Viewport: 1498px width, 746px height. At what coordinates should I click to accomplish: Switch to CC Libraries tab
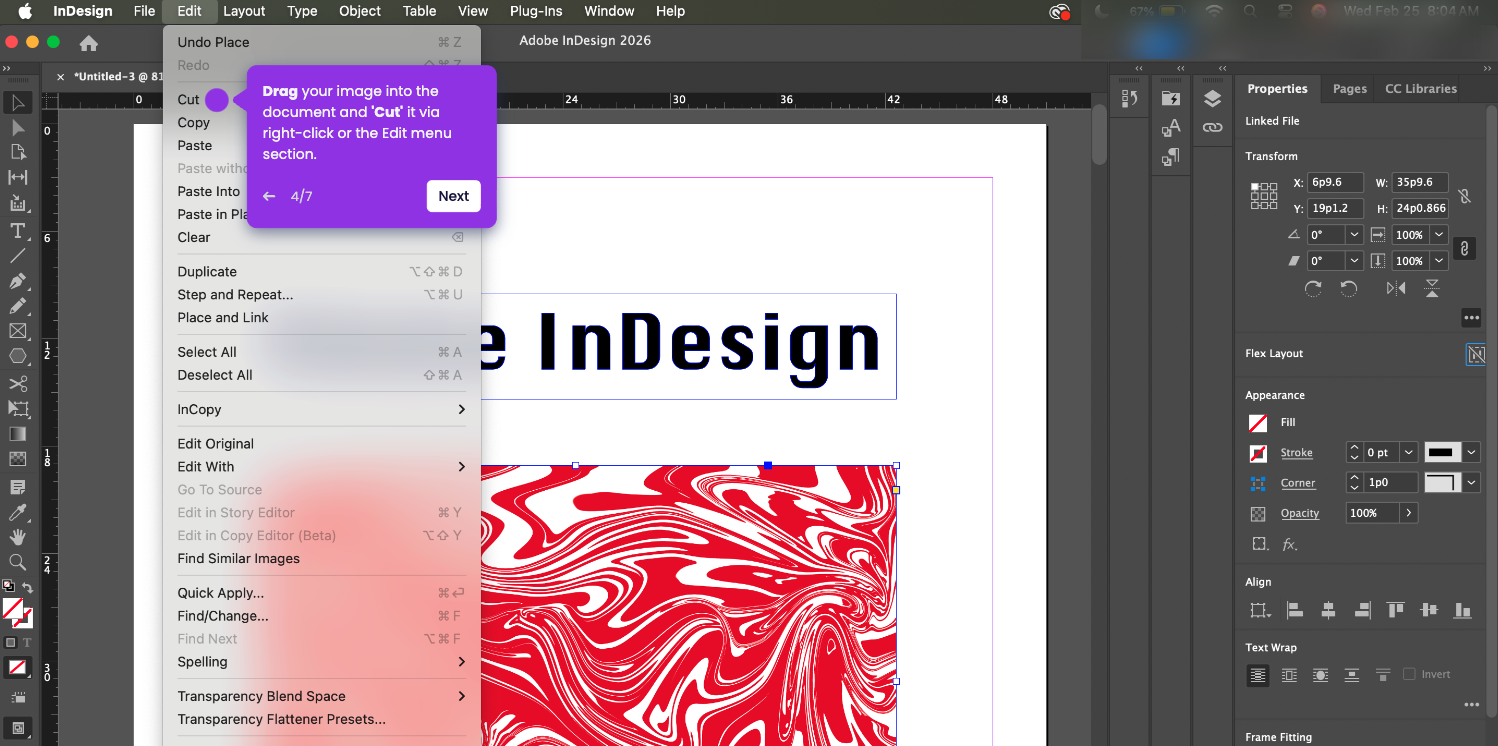[1420, 88]
